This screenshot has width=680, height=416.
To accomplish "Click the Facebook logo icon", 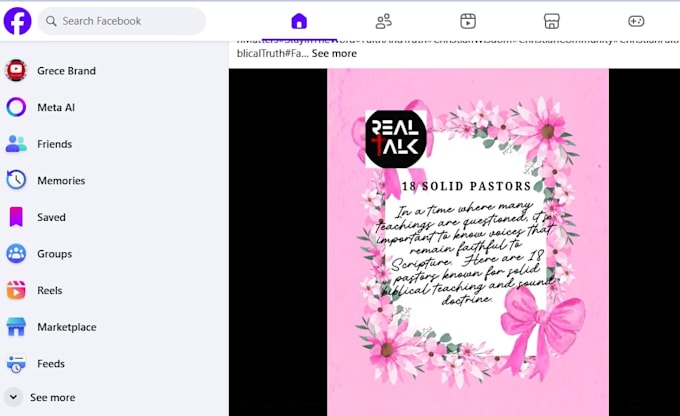I will 17,21.
